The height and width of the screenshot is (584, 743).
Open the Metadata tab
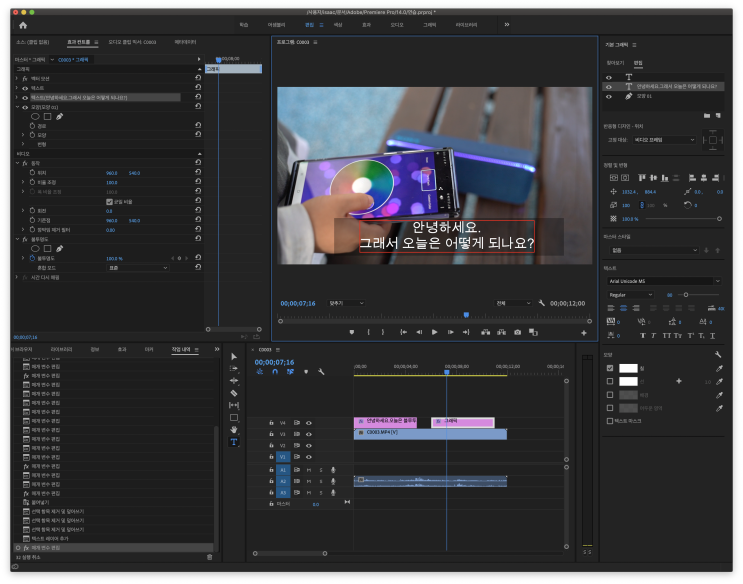[x=185, y=42]
